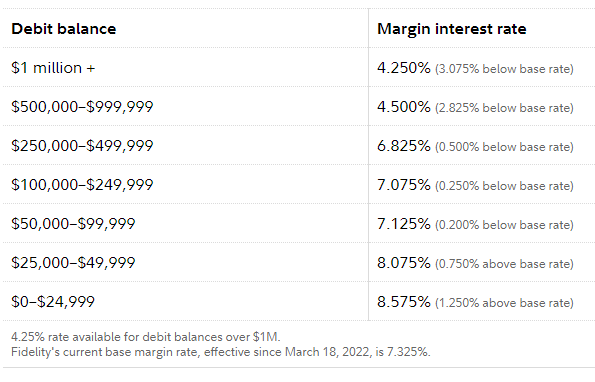This screenshot has width=595, height=382.
Task: Click the 3.075% below base rate note
Action: [504, 69]
